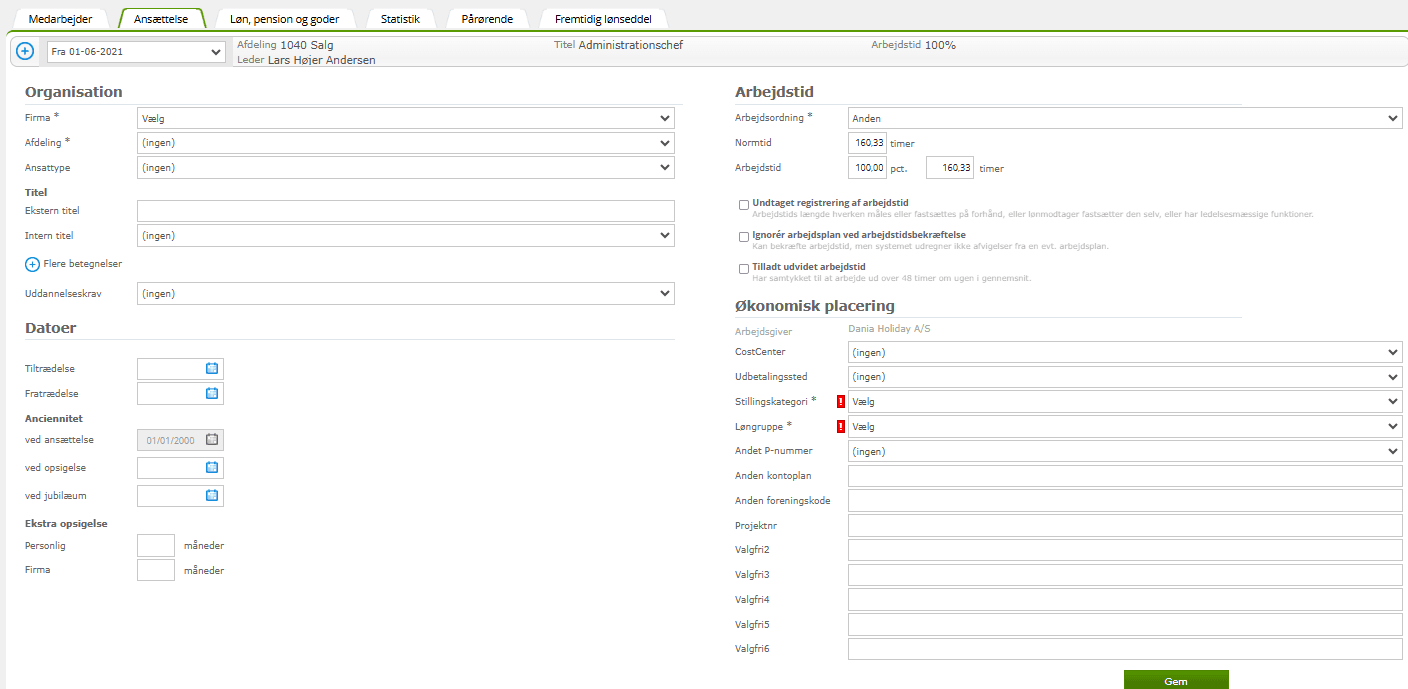Open the Tiltrædelse calendar picker

click(212, 368)
